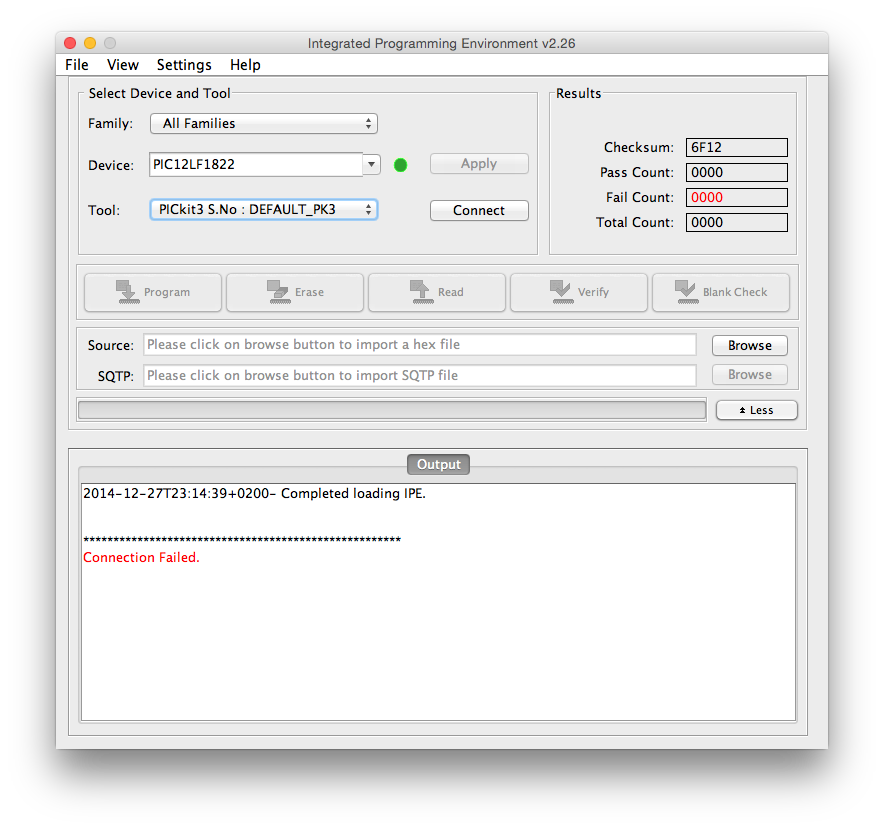Collapse the panel with Less button
The height and width of the screenshot is (829, 884).
point(756,410)
